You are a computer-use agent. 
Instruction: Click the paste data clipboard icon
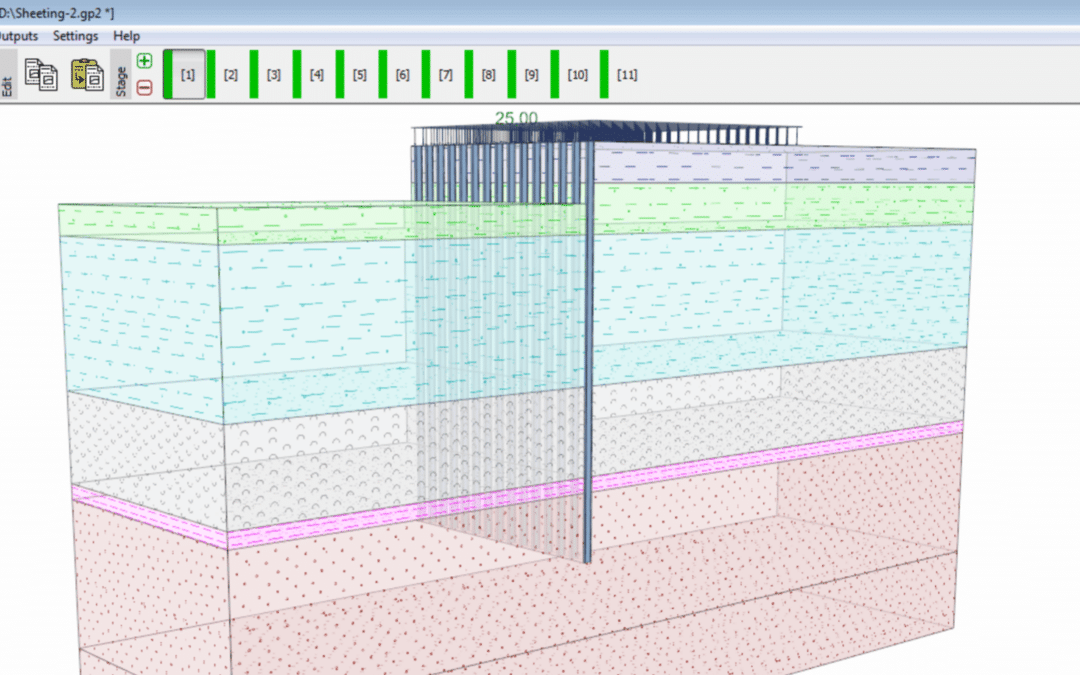point(87,75)
